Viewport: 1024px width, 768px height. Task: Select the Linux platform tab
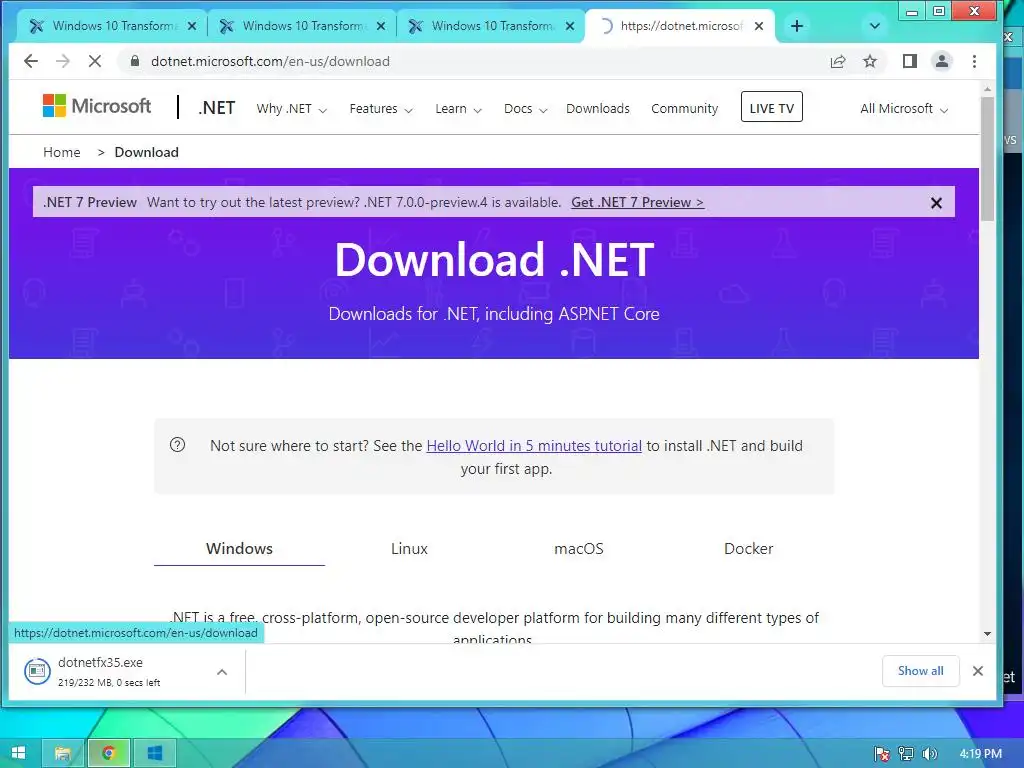[409, 549]
